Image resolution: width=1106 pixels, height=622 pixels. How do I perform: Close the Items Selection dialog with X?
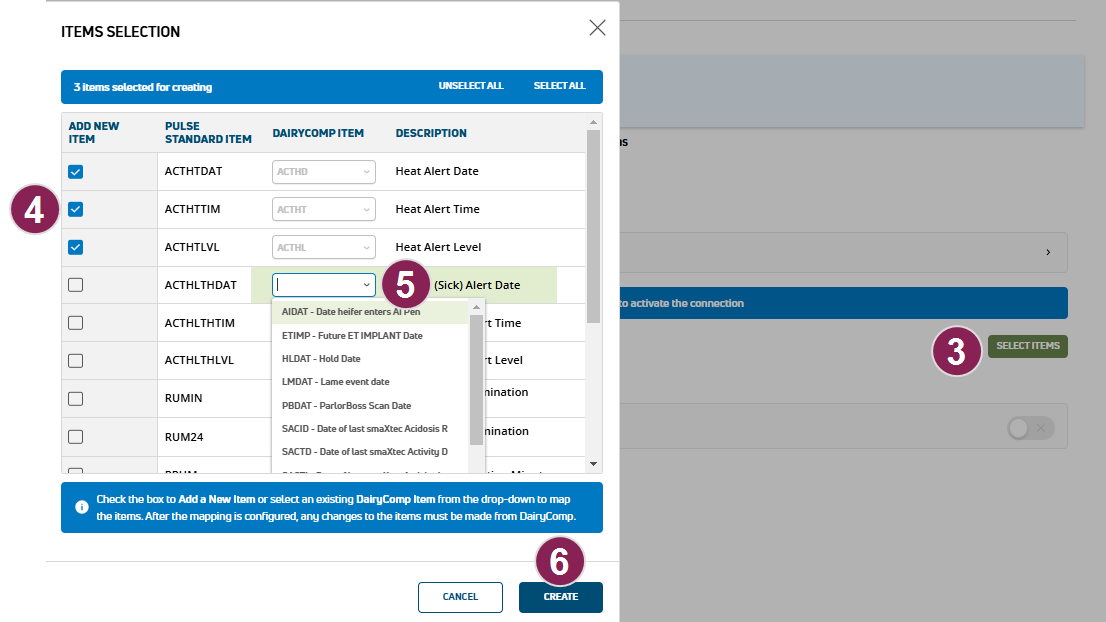(597, 28)
